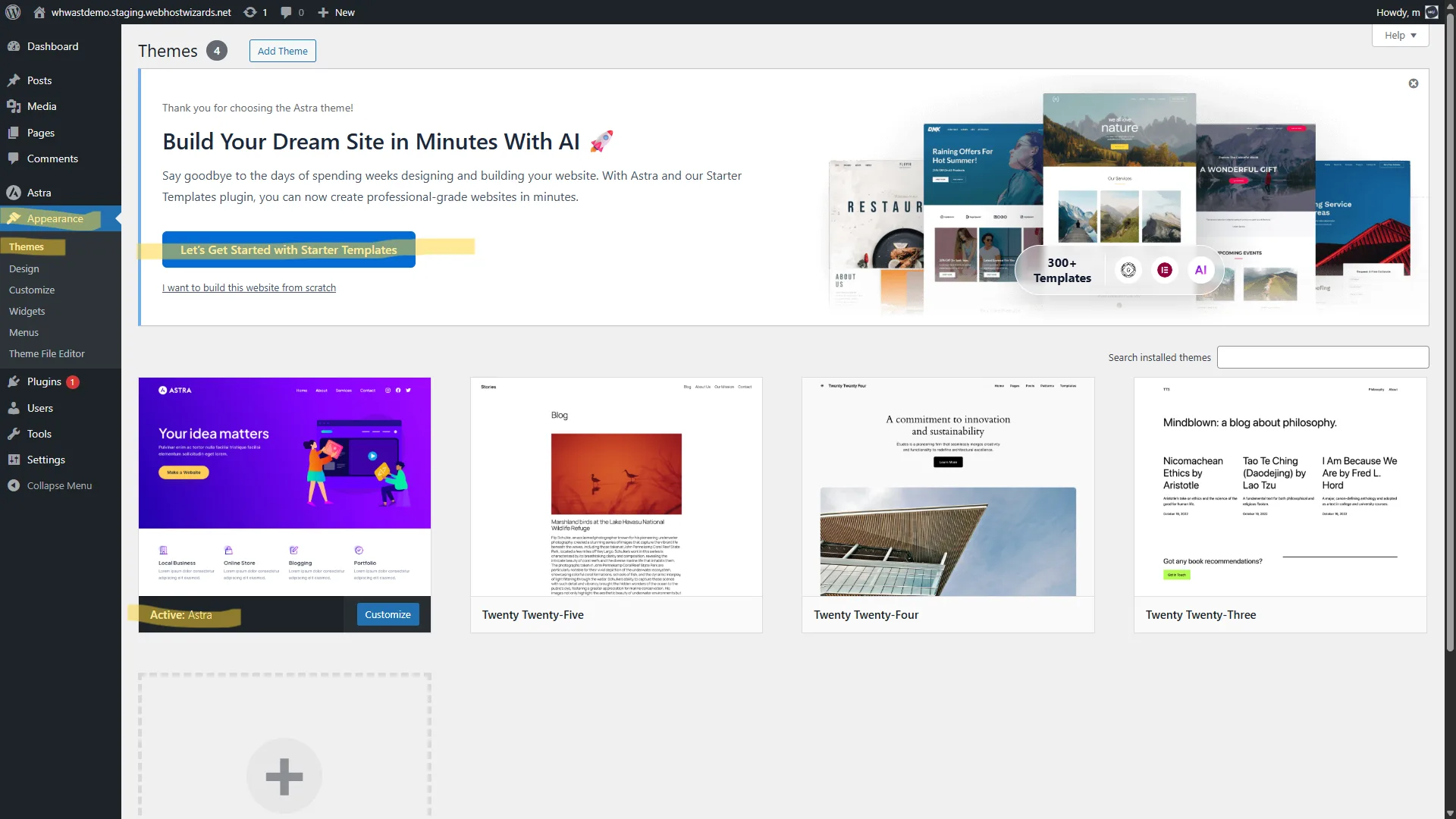Click Let's Get Started with Starter Templates
Screen dimensions: 1456x819
coord(288,249)
